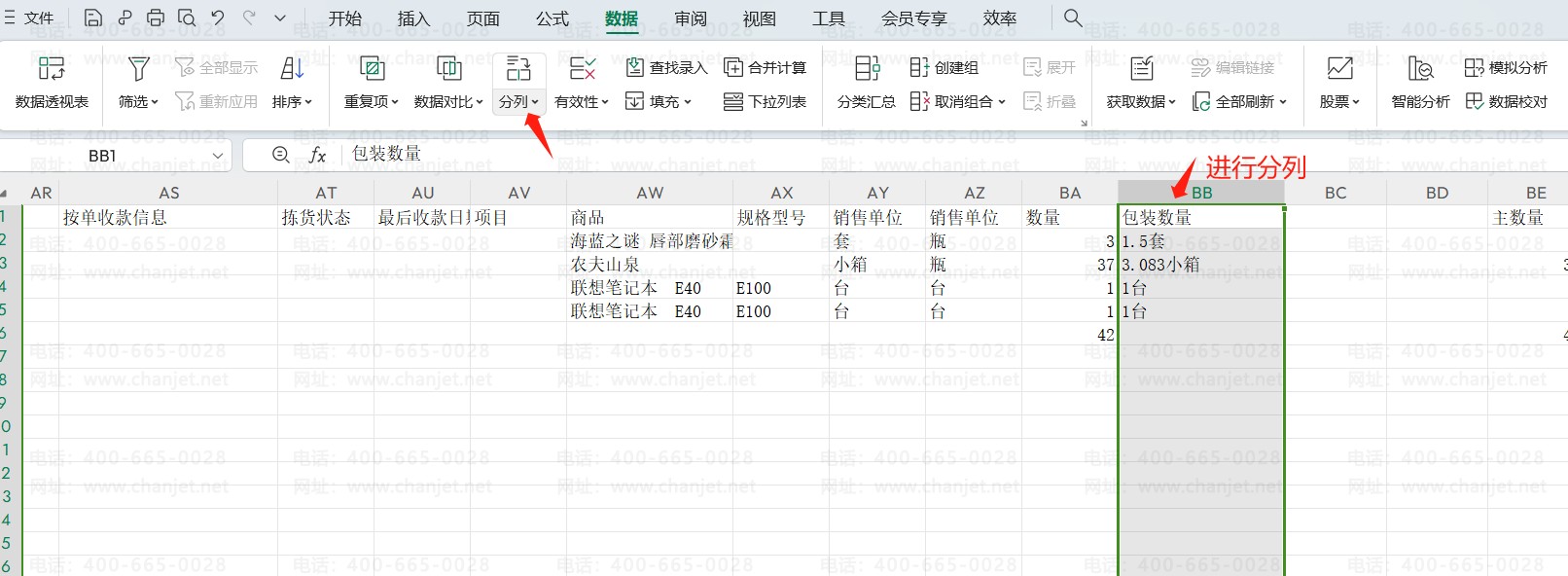The width and height of the screenshot is (1568, 576).
Task: Click the fx insert function icon
Action: 317,155
